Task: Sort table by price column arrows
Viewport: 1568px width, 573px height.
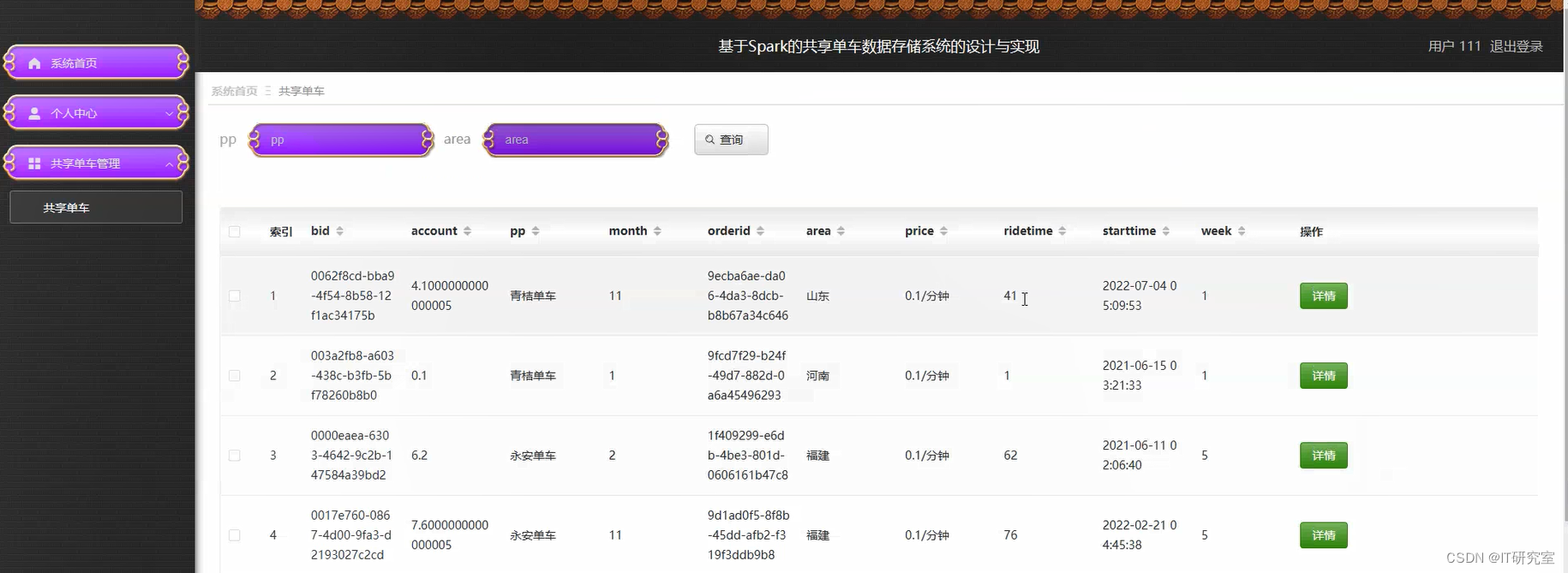Action: (943, 231)
